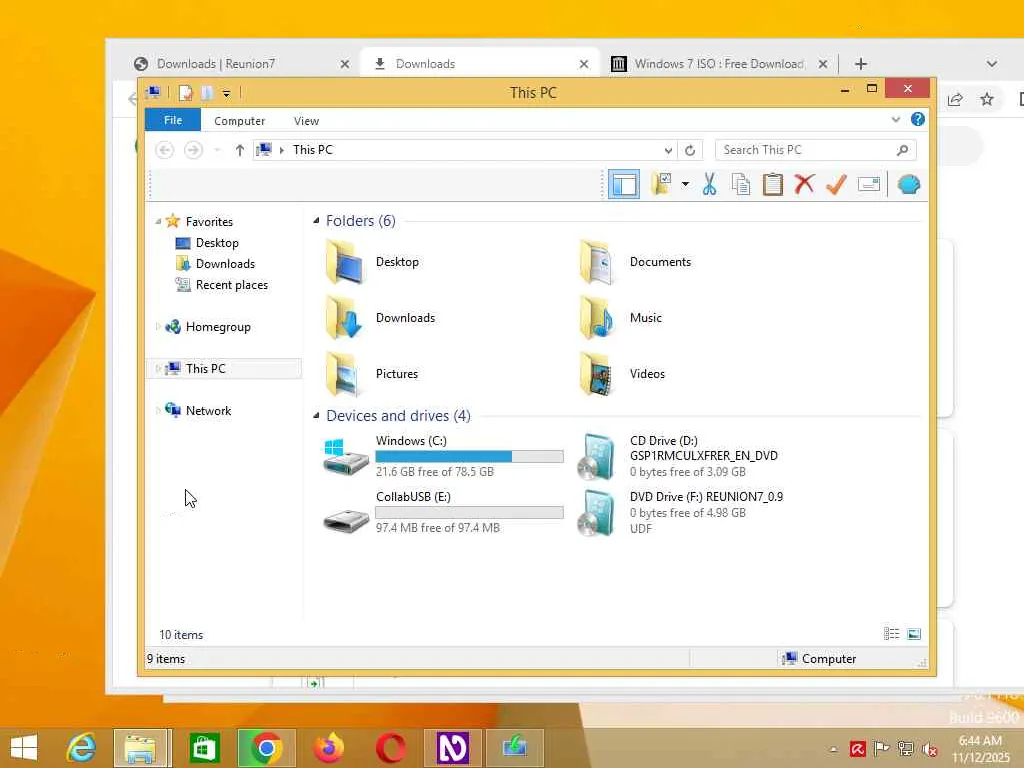Screen dimensions: 1024x768
Task: Click the search magnifier icon in Search This PC
Action: pyautogui.click(x=903, y=150)
